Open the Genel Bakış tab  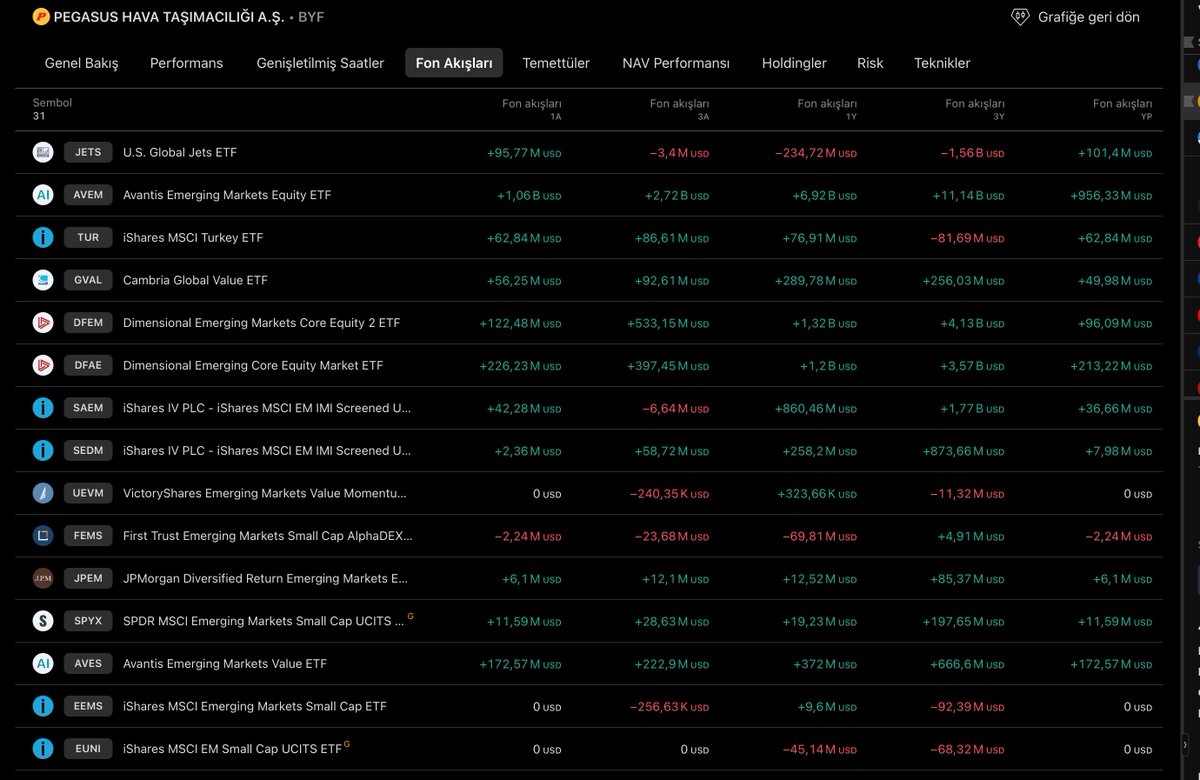82,63
